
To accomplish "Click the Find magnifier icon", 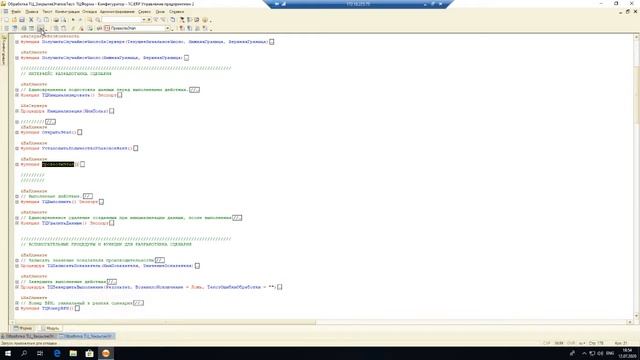I will pos(90,20).
